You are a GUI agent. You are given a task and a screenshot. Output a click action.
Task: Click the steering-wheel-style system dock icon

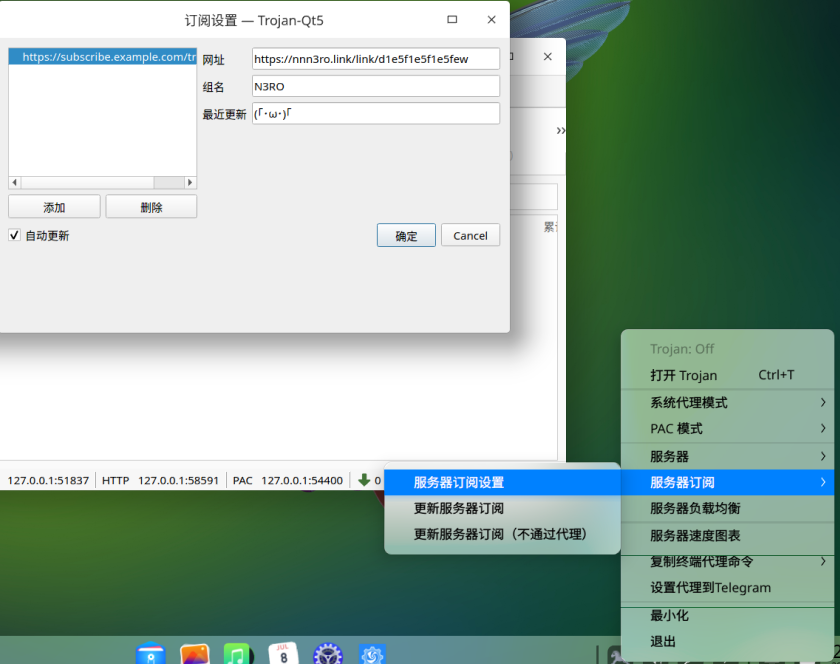pos(328,655)
